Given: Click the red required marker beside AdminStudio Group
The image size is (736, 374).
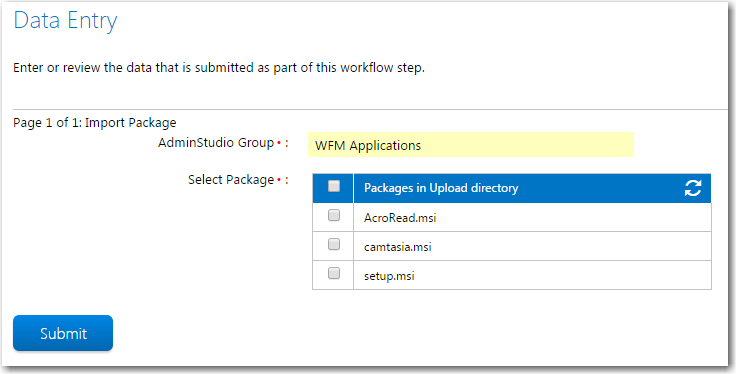Looking at the screenshot, I should pyautogui.click(x=279, y=143).
